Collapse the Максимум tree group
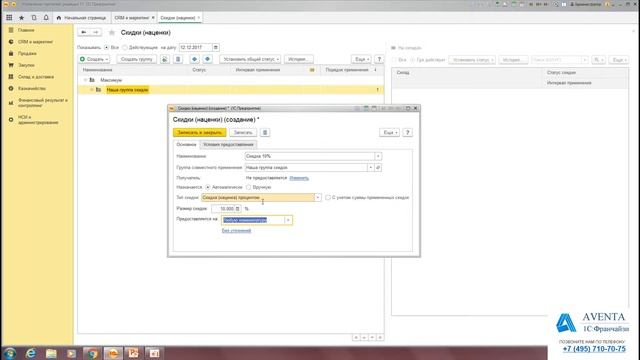 (85, 80)
